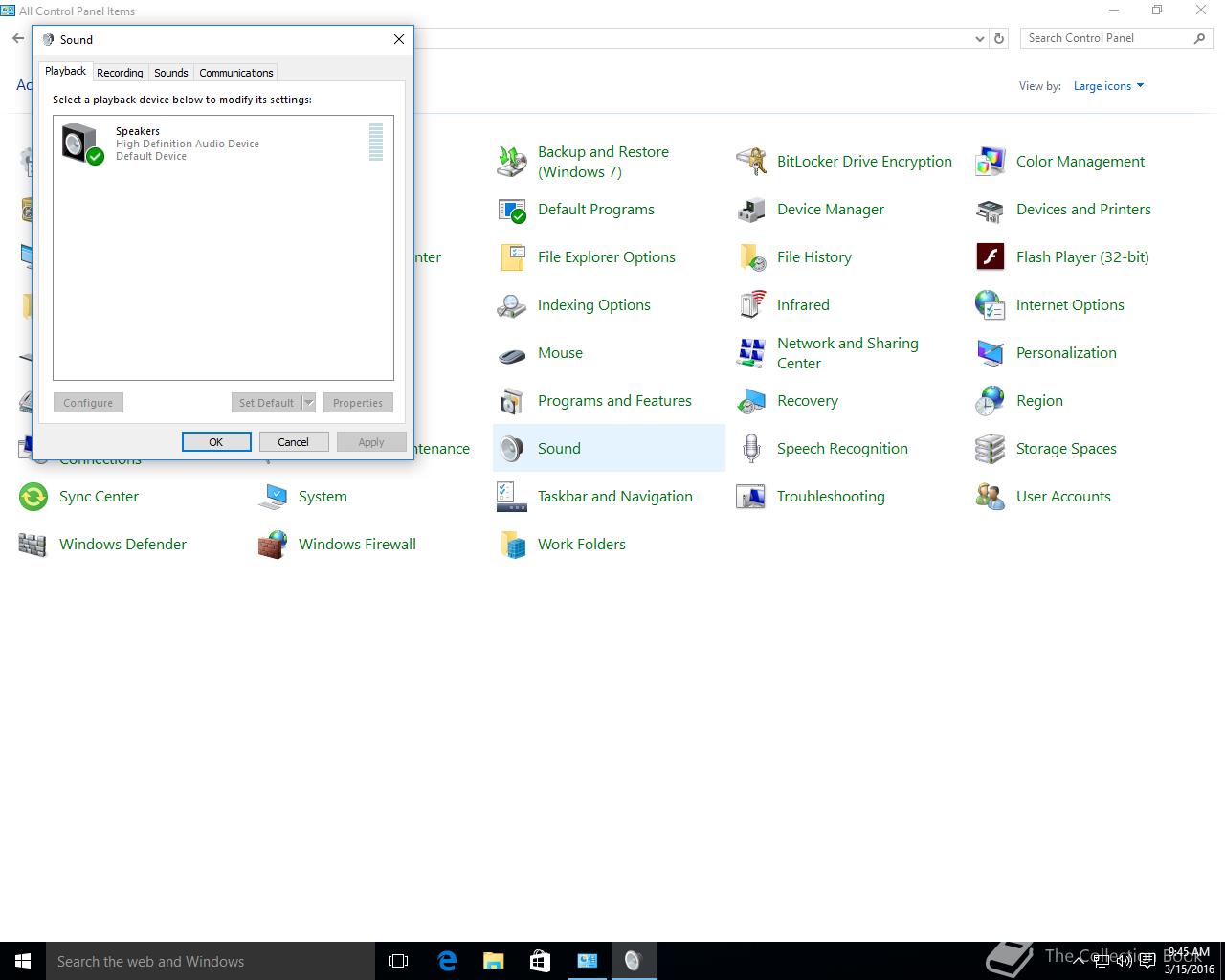This screenshot has width=1225, height=980.
Task: Confirm the Sound dialog with OK
Action: click(216, 442)
